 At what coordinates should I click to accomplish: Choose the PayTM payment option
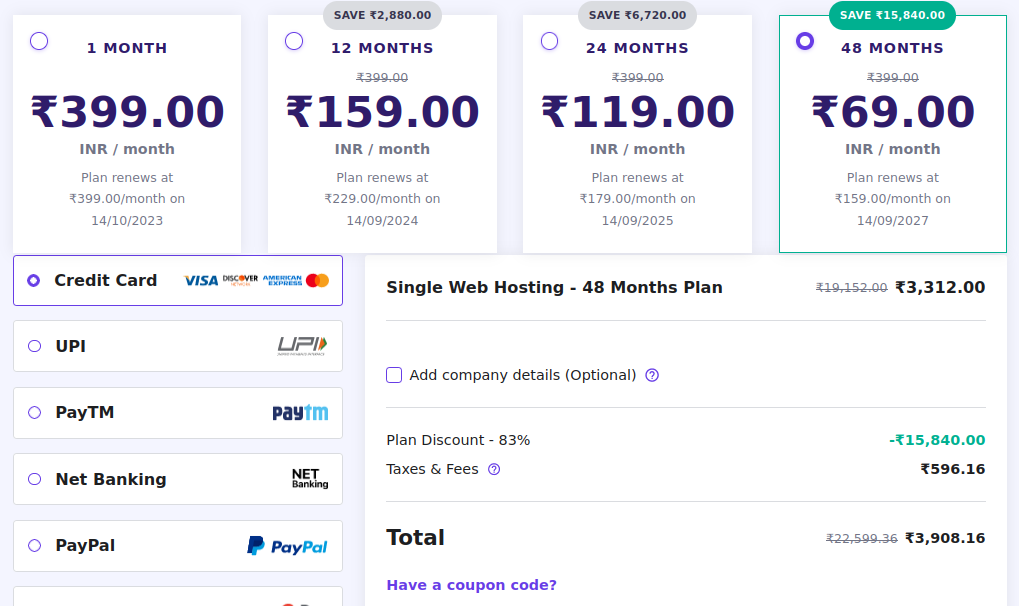[x=35, y=412]
